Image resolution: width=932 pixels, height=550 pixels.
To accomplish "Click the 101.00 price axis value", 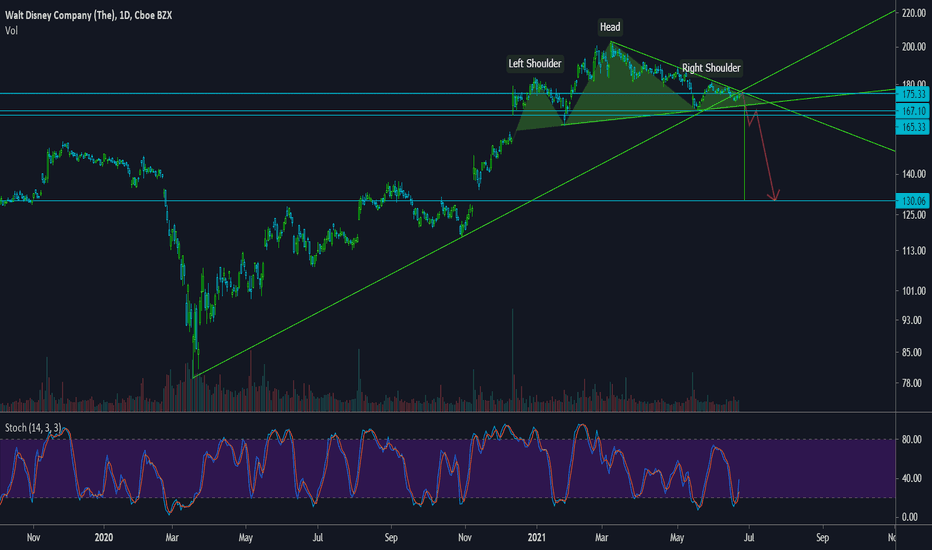I will [x=914, y=291].
